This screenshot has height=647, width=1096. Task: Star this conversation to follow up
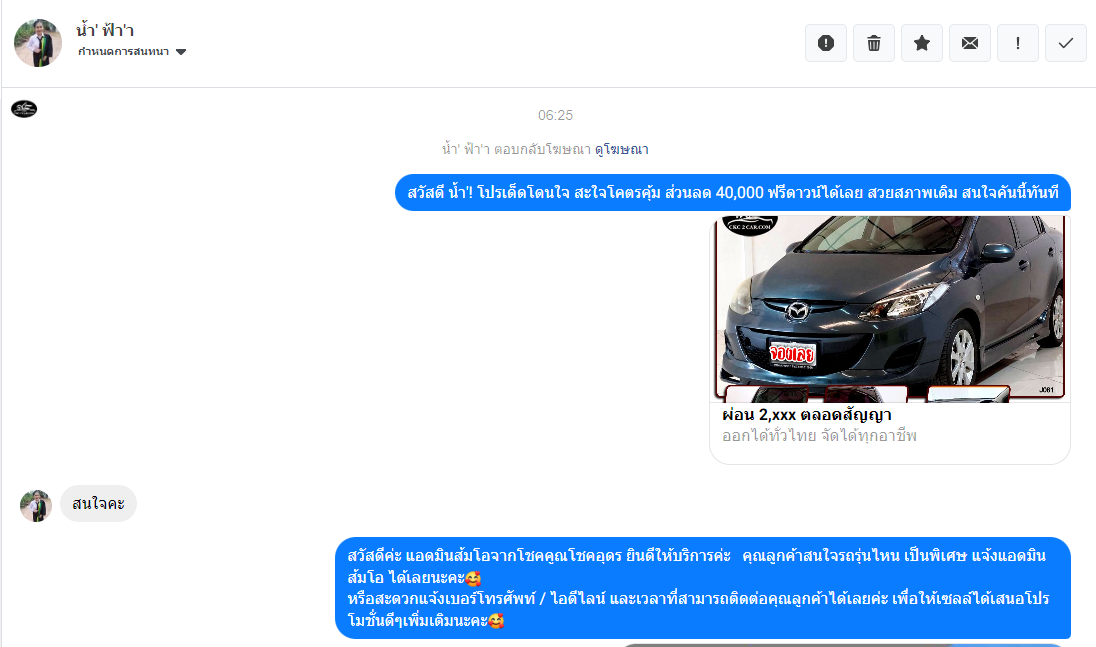tap(922, 43)
